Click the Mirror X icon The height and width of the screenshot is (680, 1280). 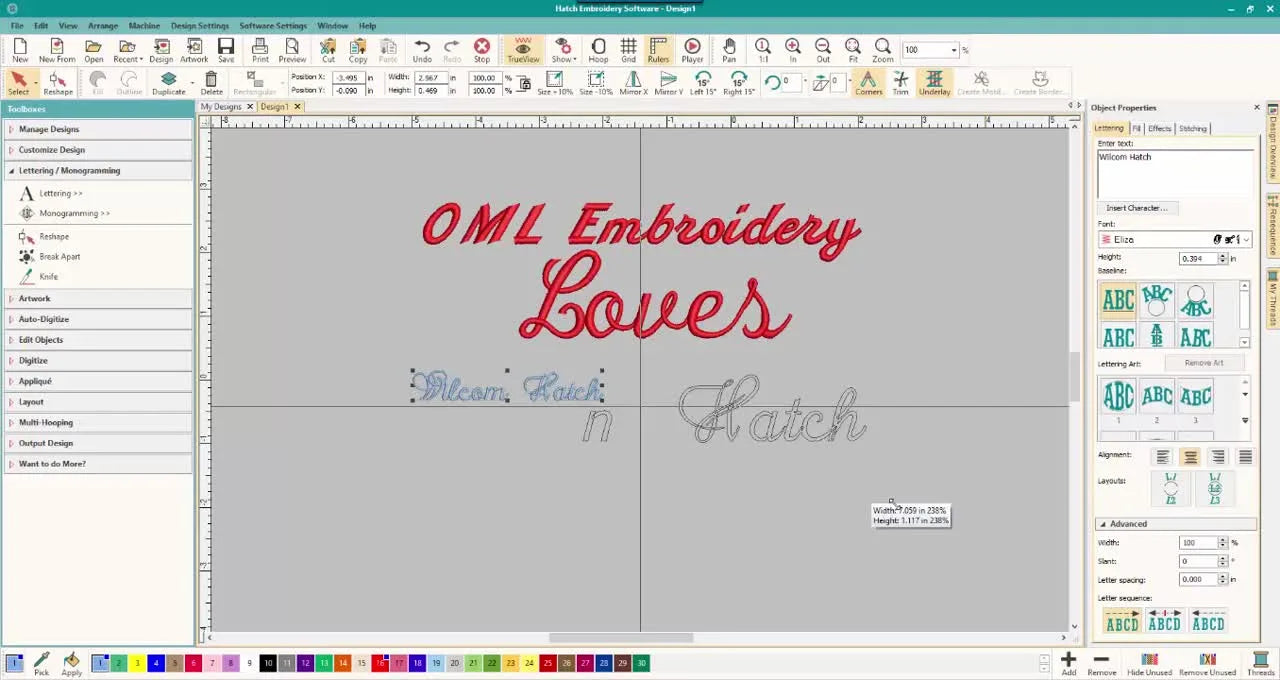(x=632, y=83)
